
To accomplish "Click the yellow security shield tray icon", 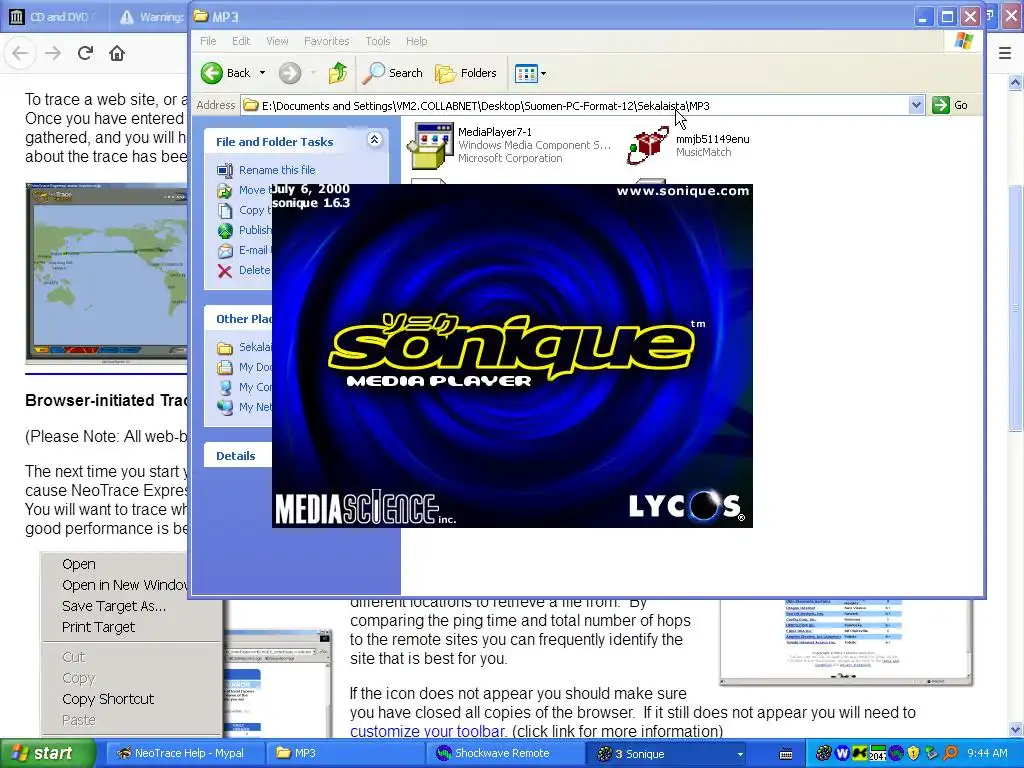I will [914, 754].
